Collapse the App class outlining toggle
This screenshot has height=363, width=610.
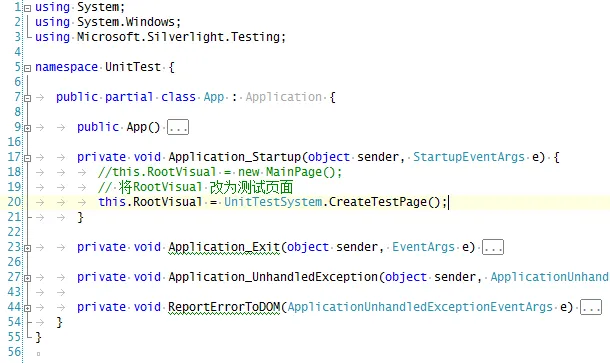[28, 98]
